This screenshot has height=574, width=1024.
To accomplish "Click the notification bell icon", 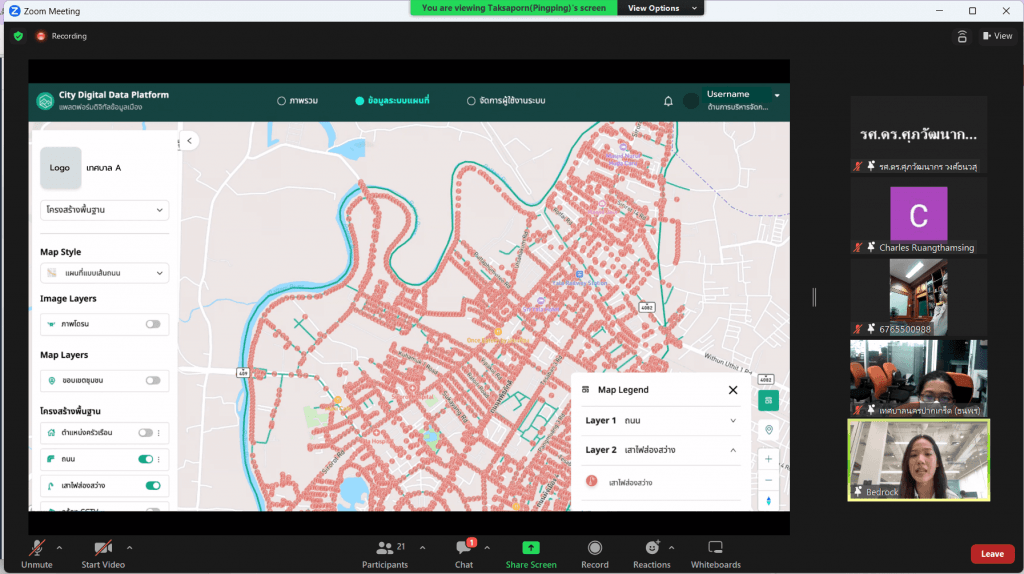I will [x=668, y=101].
